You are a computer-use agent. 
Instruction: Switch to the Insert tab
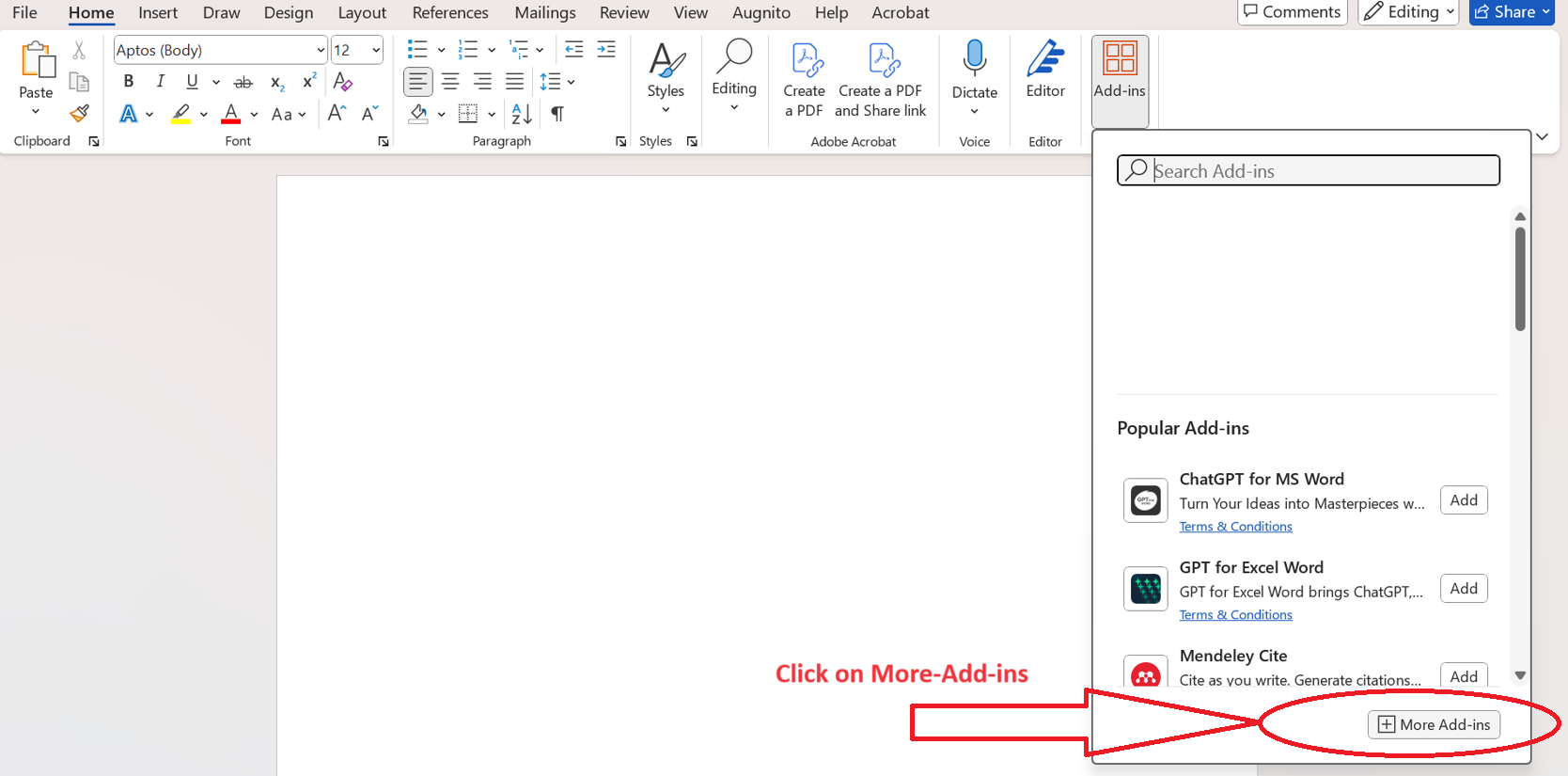158,12
